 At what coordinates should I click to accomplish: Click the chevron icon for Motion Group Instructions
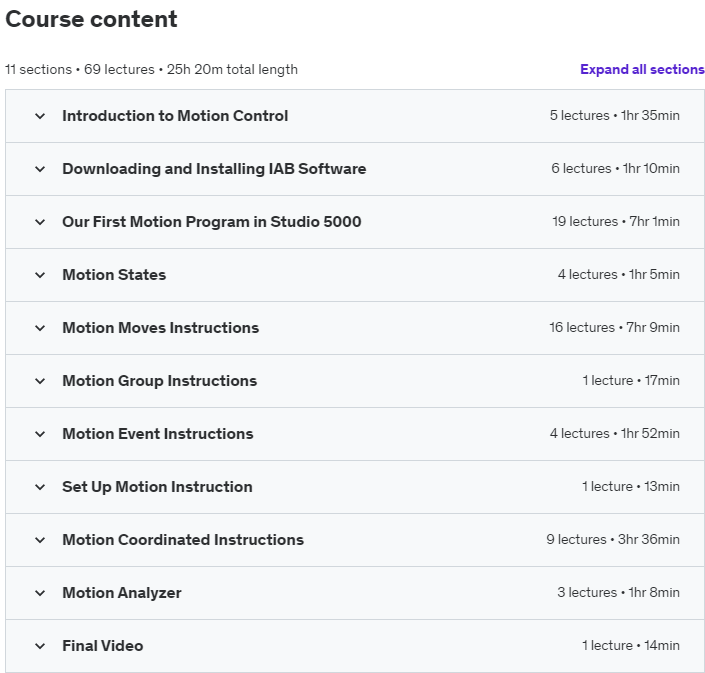(x=40, y=381)
